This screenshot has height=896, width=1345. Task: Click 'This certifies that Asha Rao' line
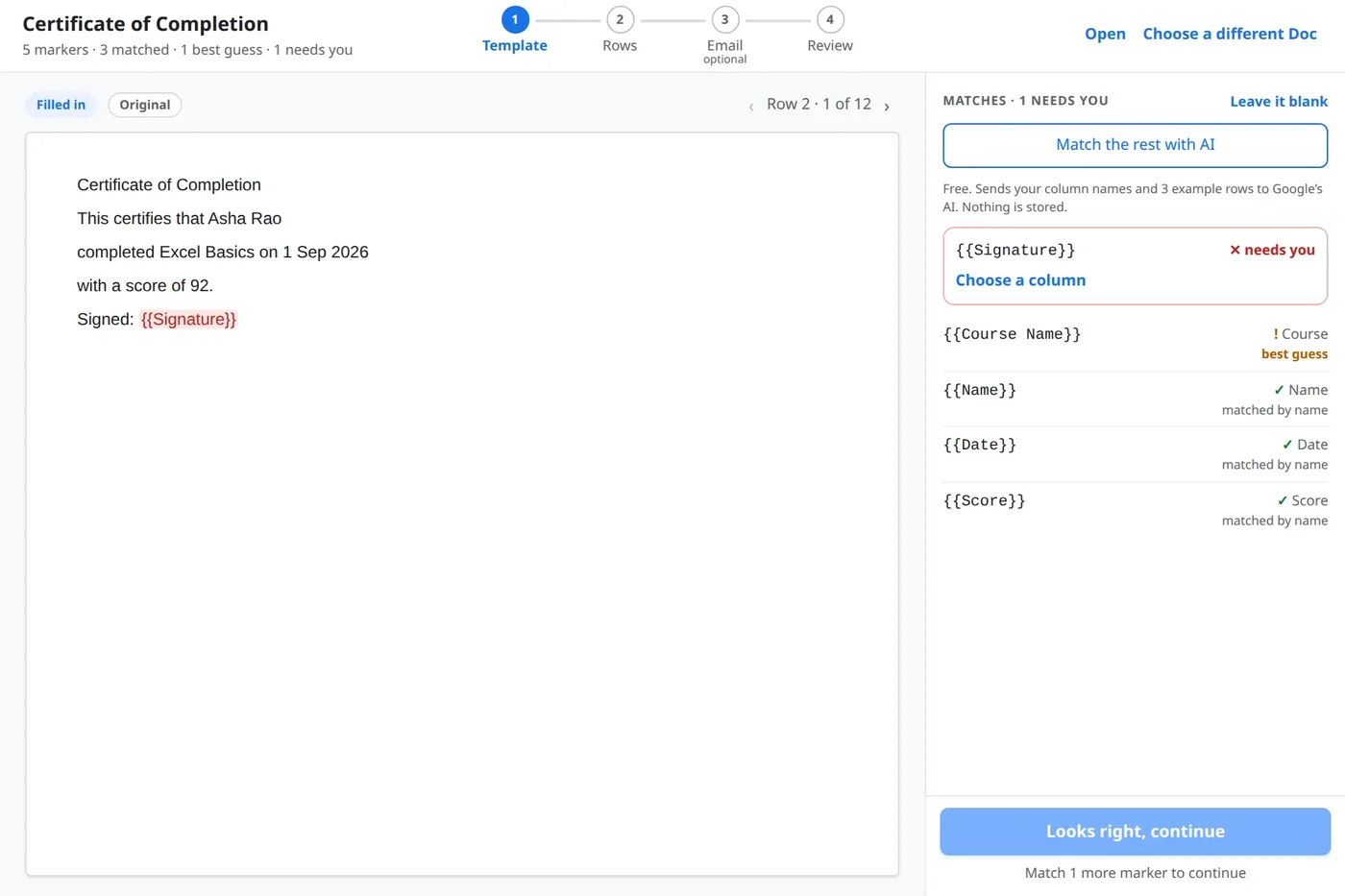[179, 218]
